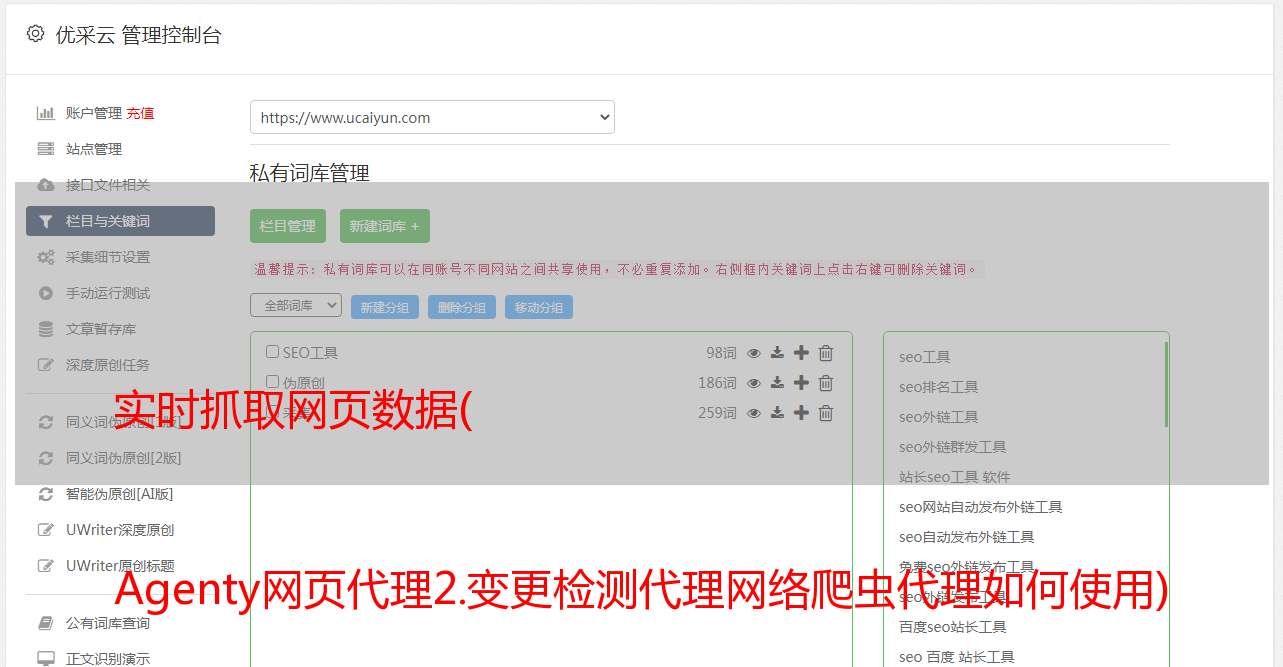The width and height of the screenshot is (1283, 667).
Task: Click the red 充值 link
Action: tap(140, 113)
